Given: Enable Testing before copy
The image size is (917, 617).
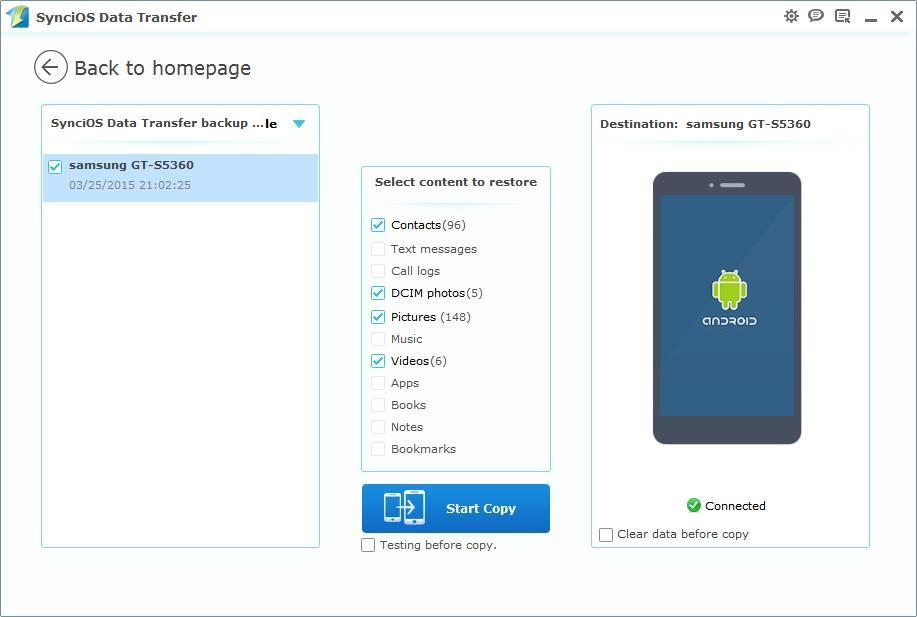Looking at the screenshot, I should [368, 545].
